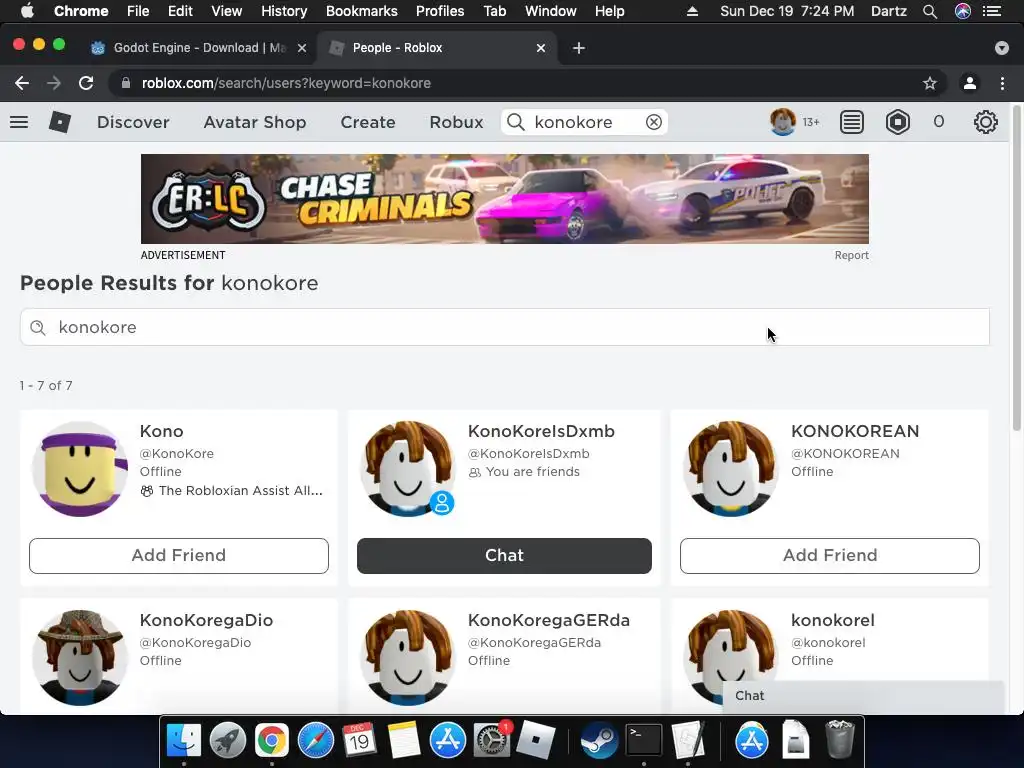Image resolution: width=1024 pixels, height=768 pixels.
Task: Add KONOKOREAN as a friend
Action: click(x=829, y=556)
